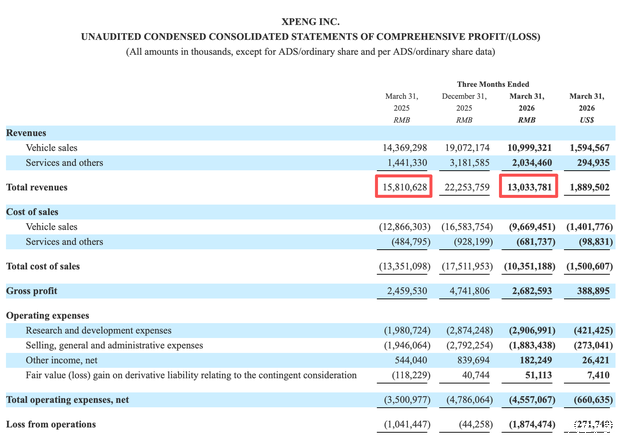620x439 pixels.
Task: Click the 'Total revenues' row label
Action: click(37, 187)
